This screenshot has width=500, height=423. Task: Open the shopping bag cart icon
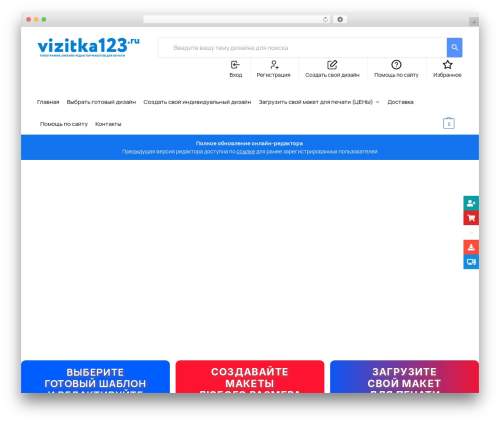click(449, 123)
